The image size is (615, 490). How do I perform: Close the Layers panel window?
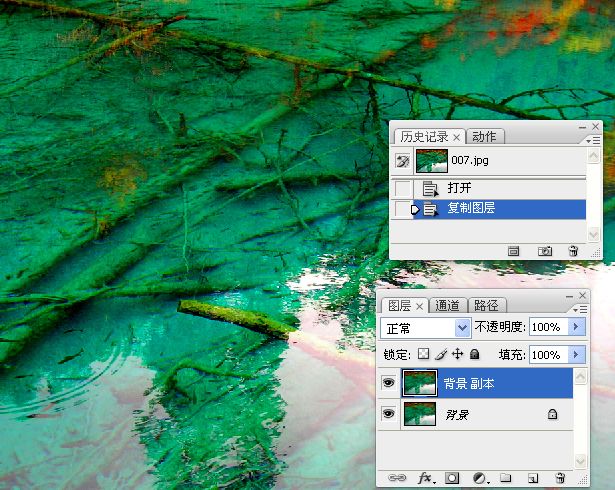click(582, 295)
